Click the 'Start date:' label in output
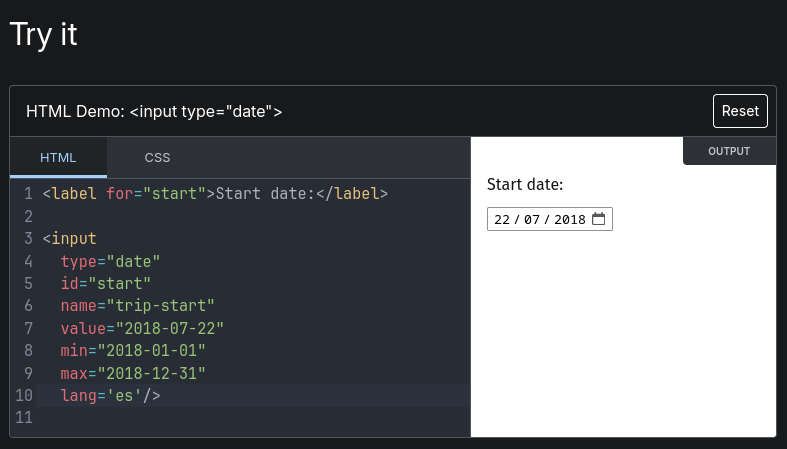 coord(524,184)
